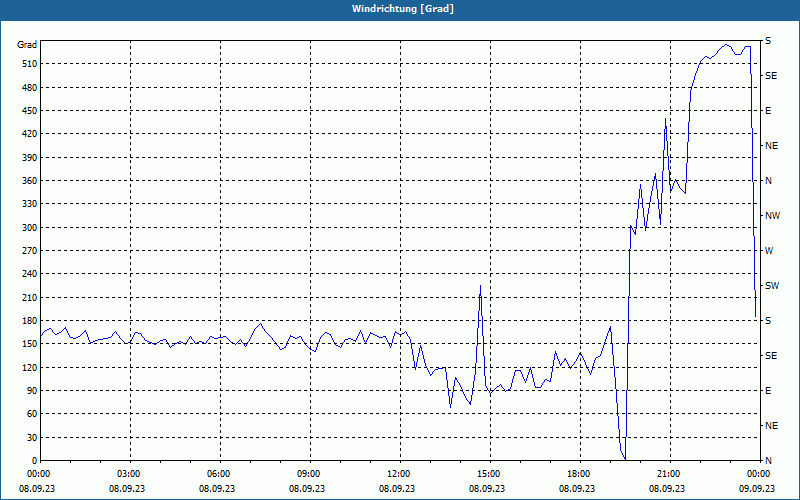This screenshot has width=800, height=500.
Task: Select the 300 degree axis label
Action: coord(29,228)
